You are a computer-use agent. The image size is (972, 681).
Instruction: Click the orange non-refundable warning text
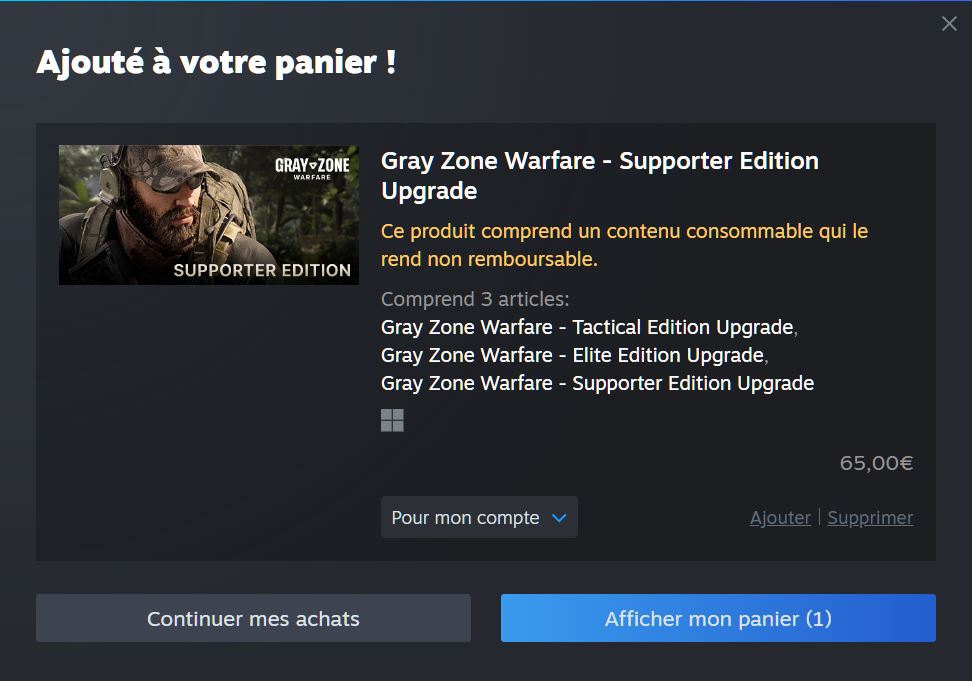coord(624,245)
